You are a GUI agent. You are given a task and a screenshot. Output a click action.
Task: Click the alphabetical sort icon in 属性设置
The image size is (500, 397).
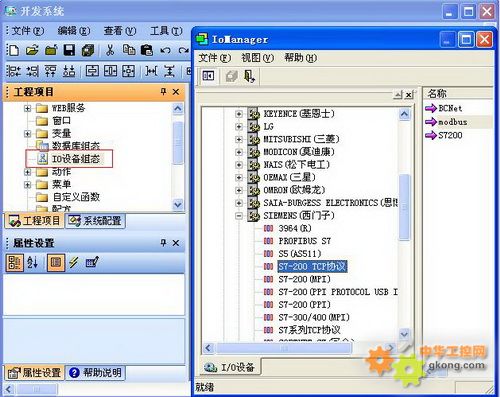point(32,262)
